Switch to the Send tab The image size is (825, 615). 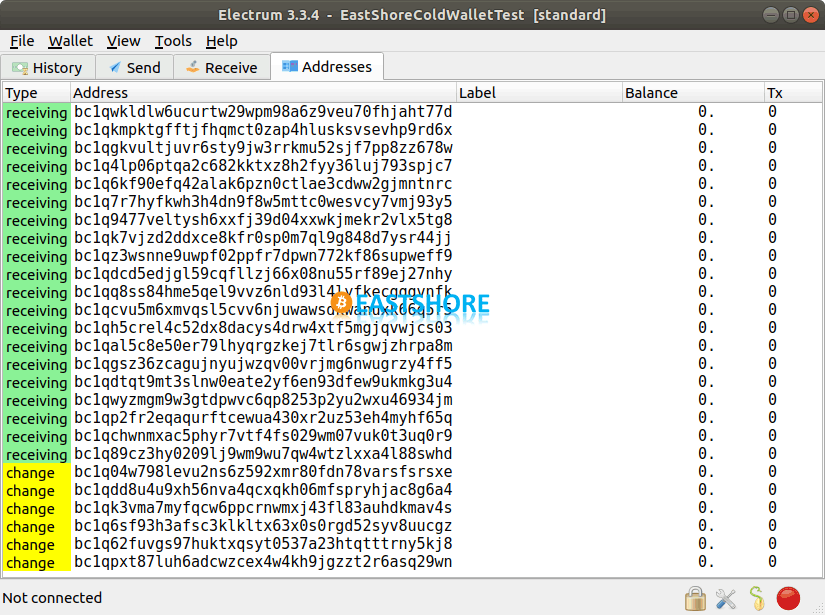pos(135,67)
